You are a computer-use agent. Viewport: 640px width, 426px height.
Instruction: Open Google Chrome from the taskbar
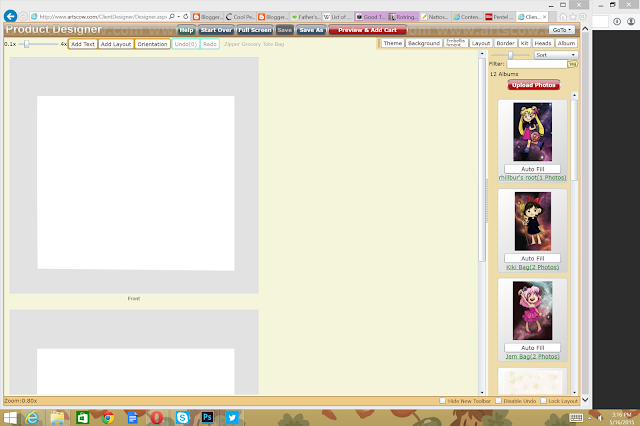pos(108,418)
